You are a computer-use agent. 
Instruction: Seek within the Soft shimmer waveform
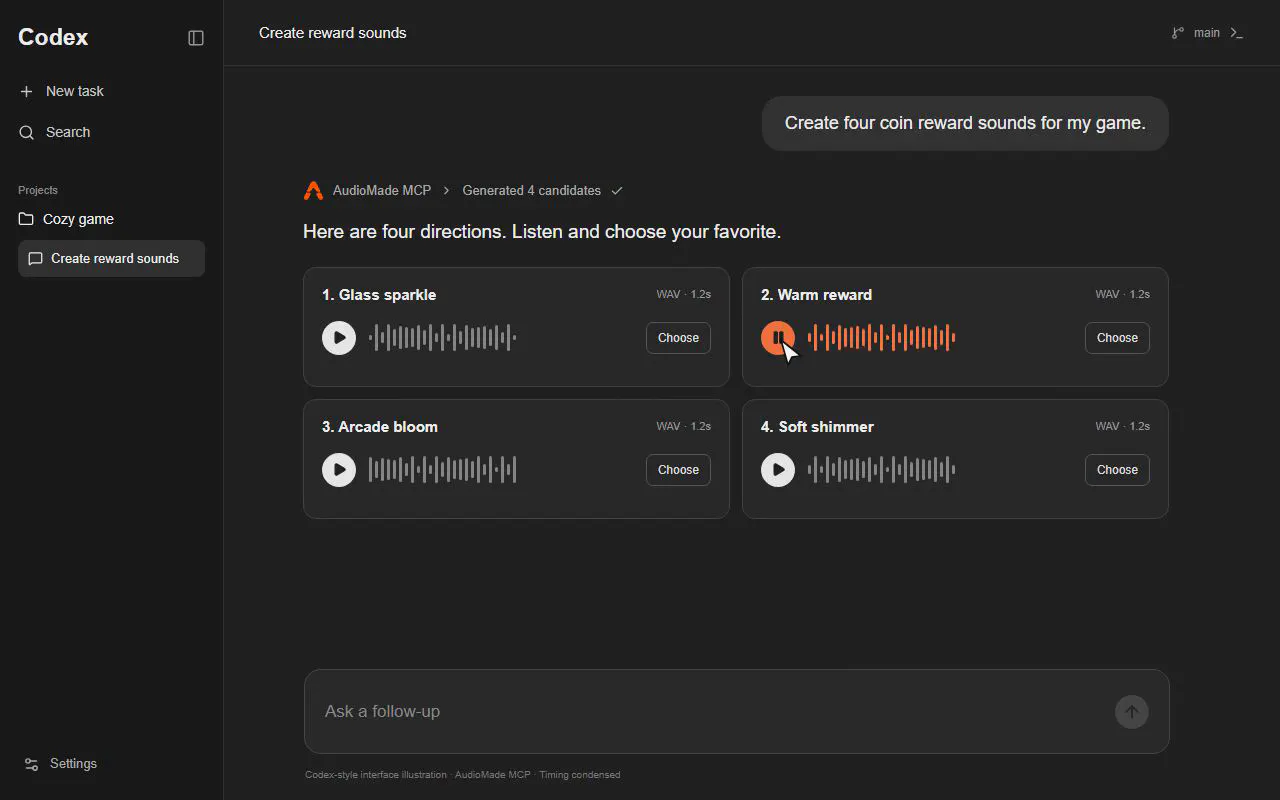881,470
